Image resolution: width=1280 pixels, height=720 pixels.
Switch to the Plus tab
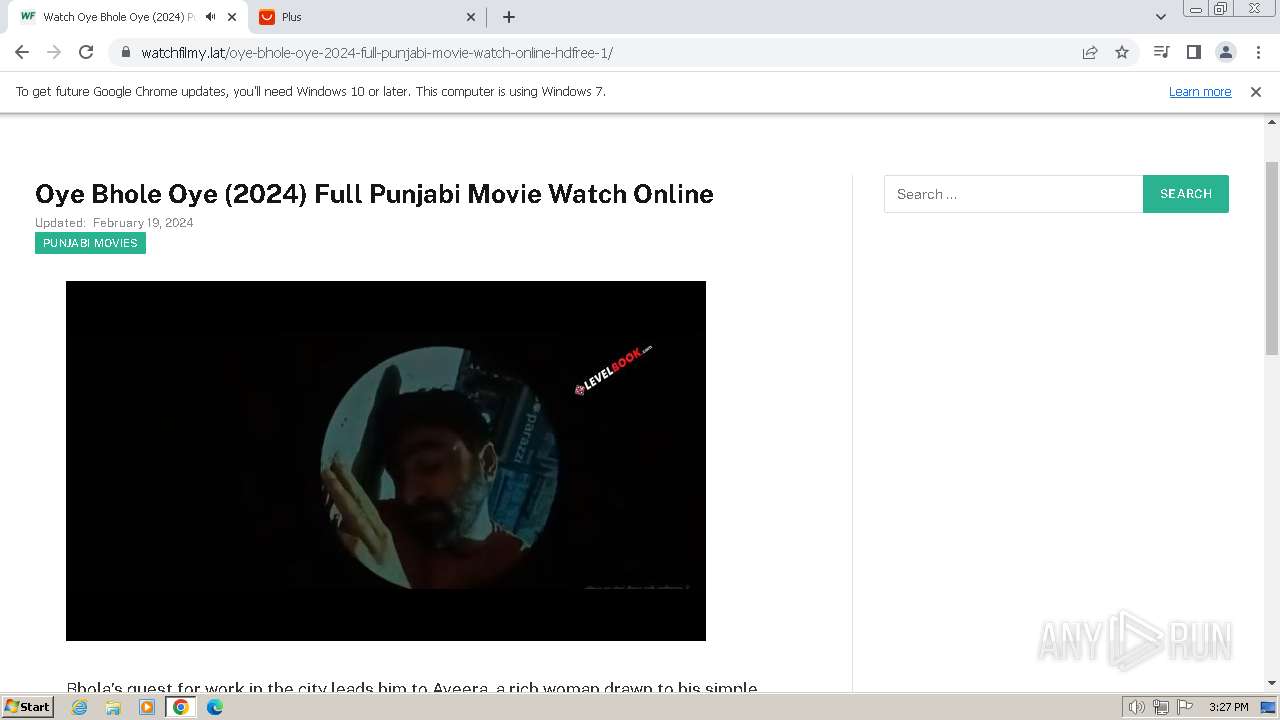[x=367, y=17]
